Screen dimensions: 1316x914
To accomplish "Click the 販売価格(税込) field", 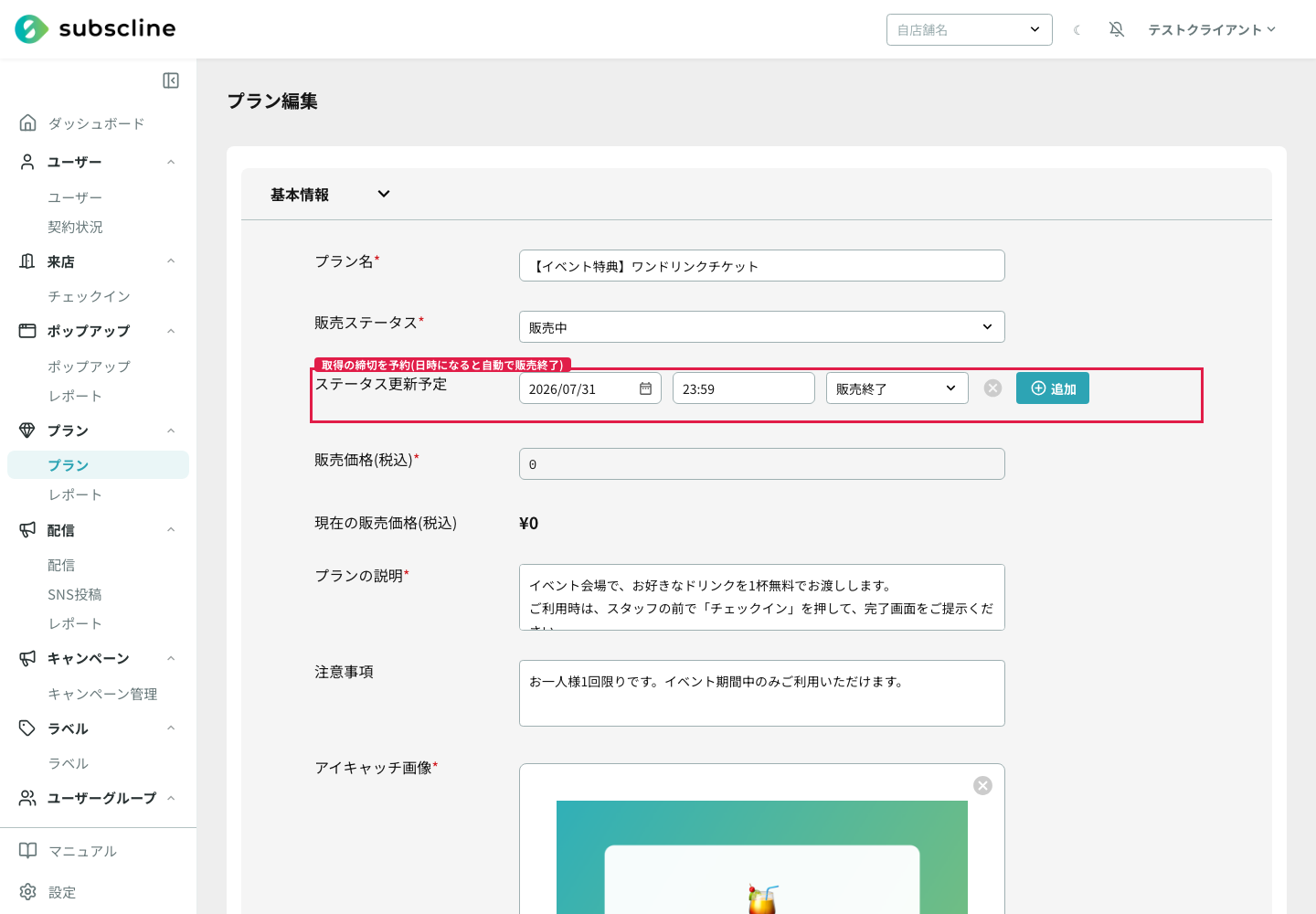I will click(x=762, y=464).
